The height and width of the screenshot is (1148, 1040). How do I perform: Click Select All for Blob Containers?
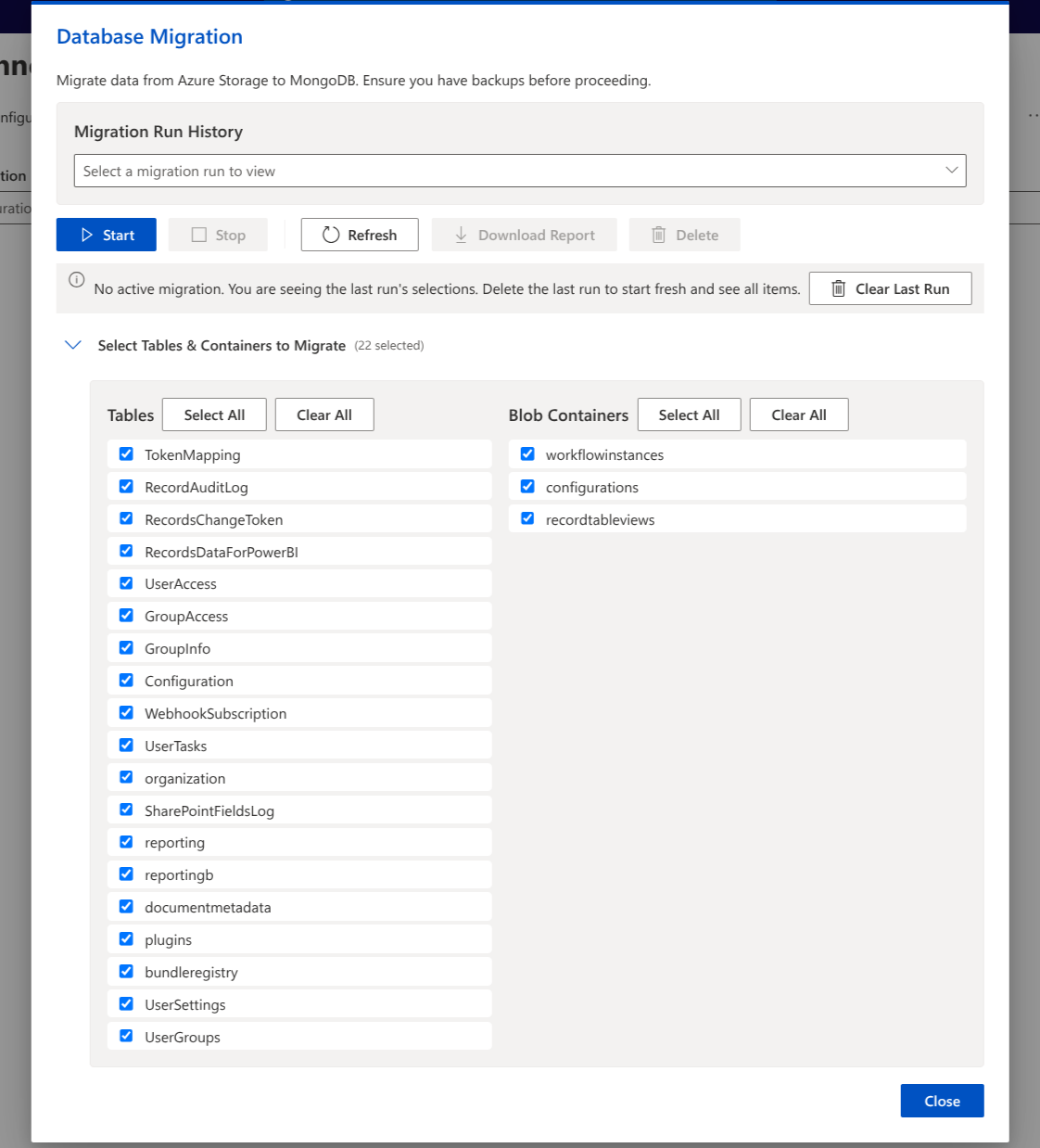689,415
